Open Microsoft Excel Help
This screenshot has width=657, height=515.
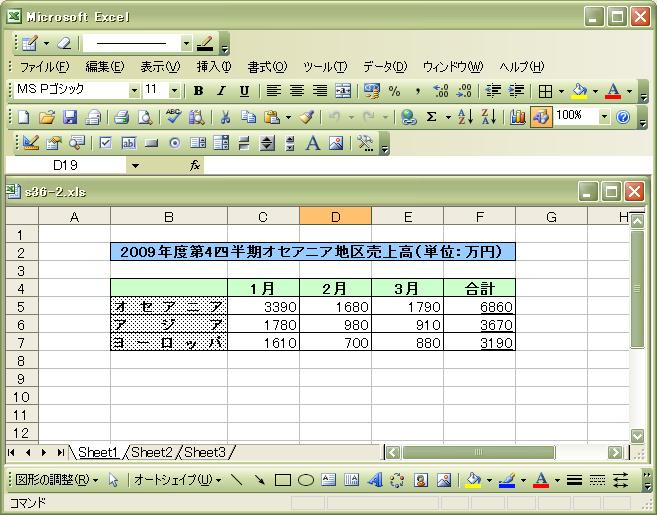pos(623,117)
